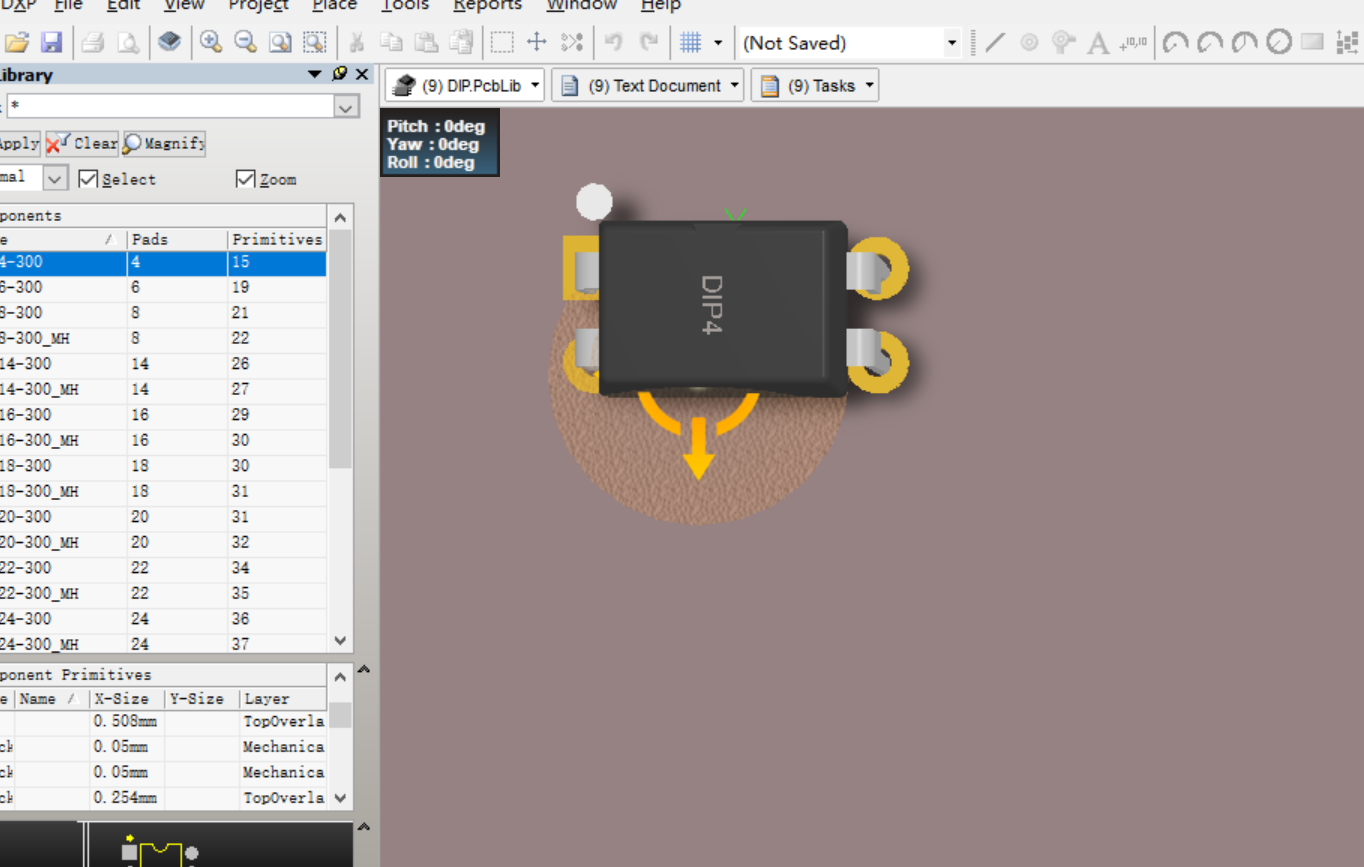Click the Fit Document zoom icon
Screen dimensions: 1364x867
[x=280, y=42]
